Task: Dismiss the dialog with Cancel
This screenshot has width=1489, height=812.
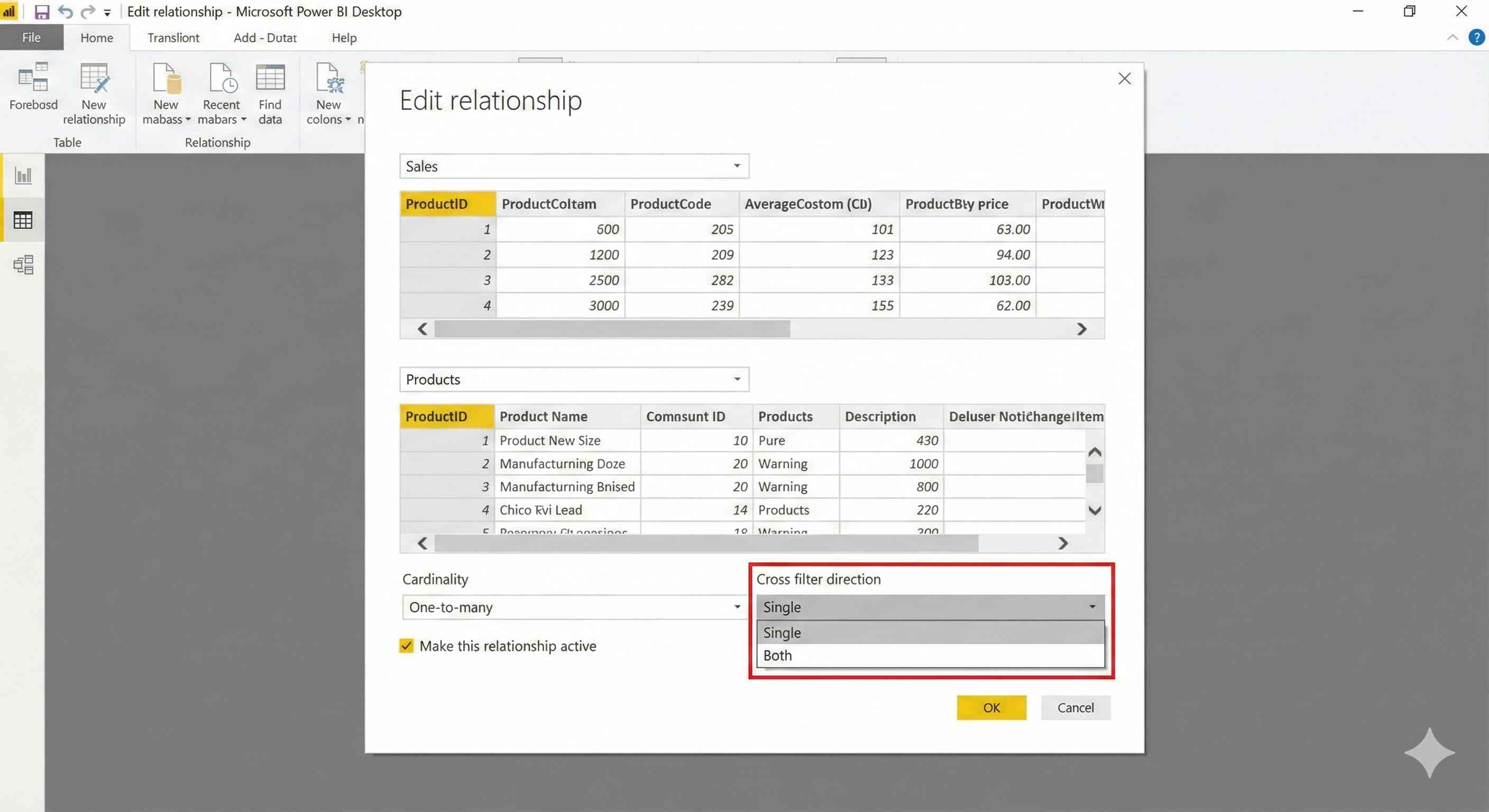Action: [x=1074, y=707]
